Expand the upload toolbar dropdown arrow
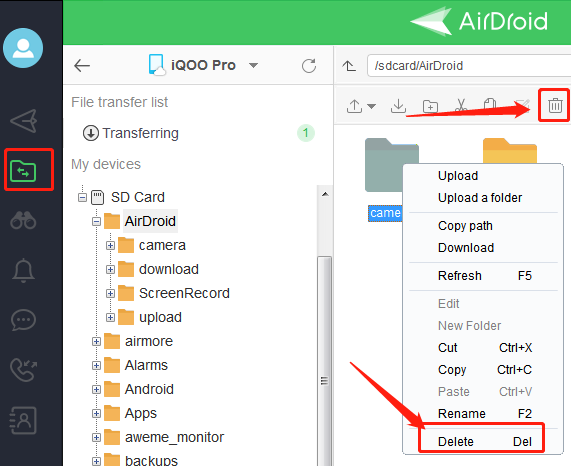This screenshot has width=571, height=466. click(x=371, y=106)
